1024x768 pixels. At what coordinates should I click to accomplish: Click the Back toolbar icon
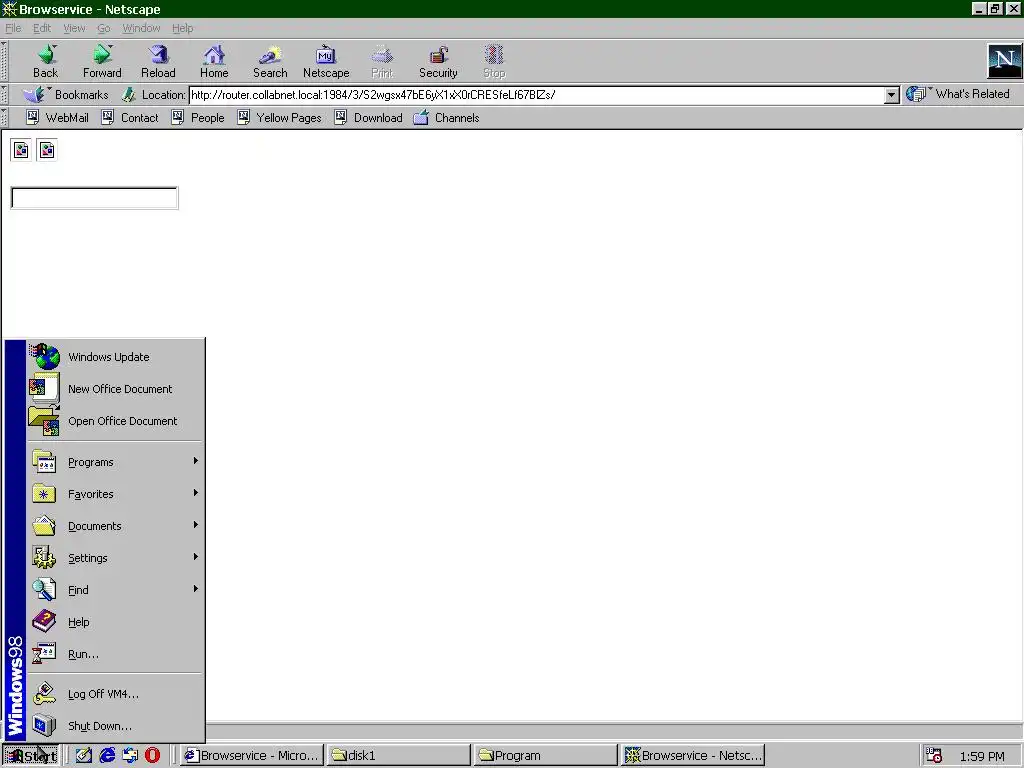click(x=46, y=61)
